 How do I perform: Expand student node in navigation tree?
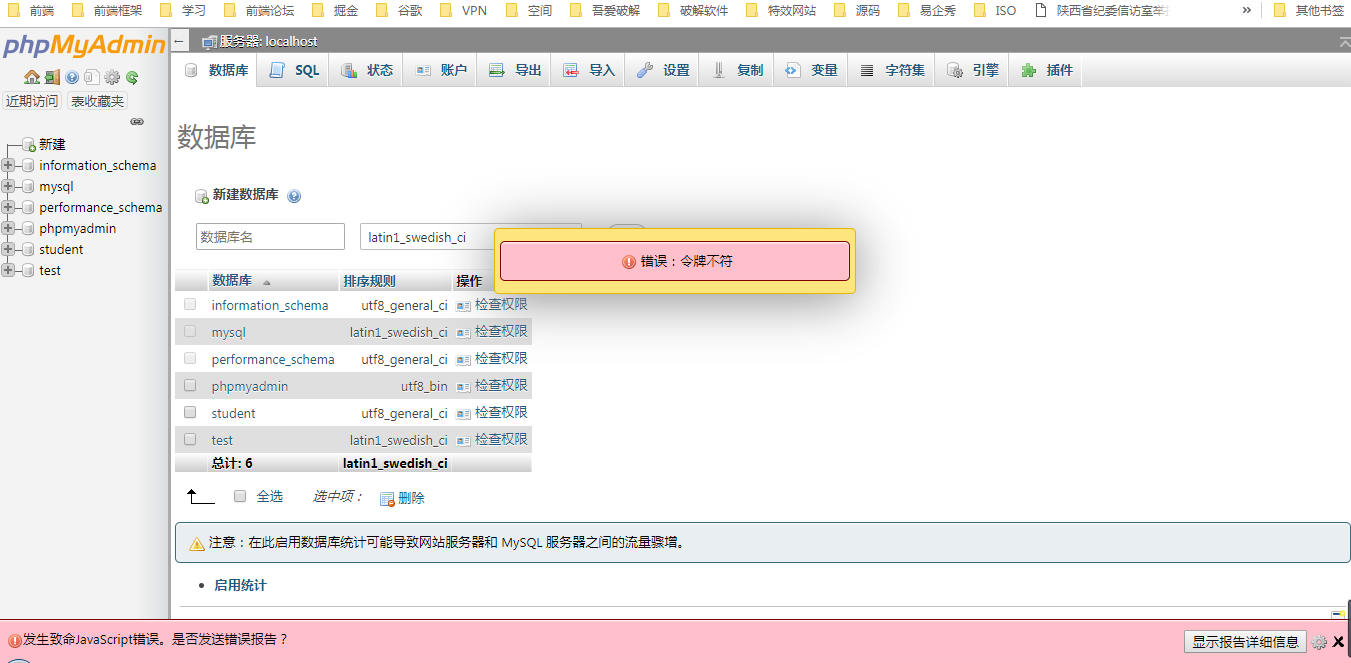(8, 249)
